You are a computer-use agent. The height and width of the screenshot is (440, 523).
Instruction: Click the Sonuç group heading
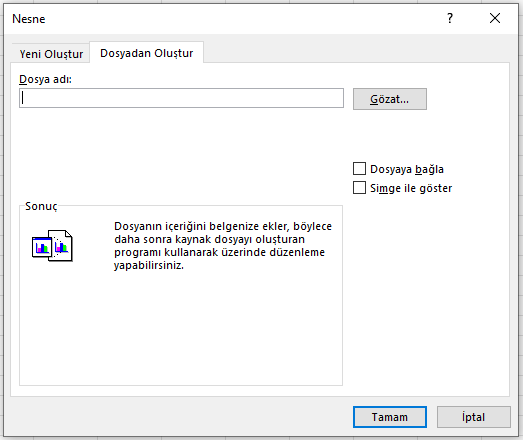(41, 206)
